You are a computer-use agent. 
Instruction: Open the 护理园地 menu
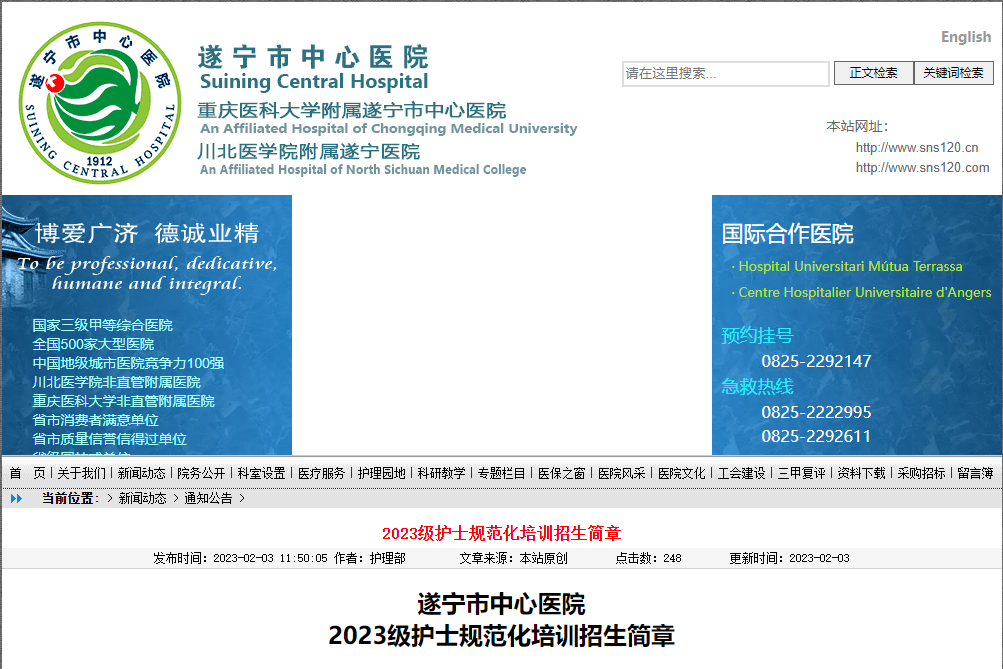pos(382,473)
